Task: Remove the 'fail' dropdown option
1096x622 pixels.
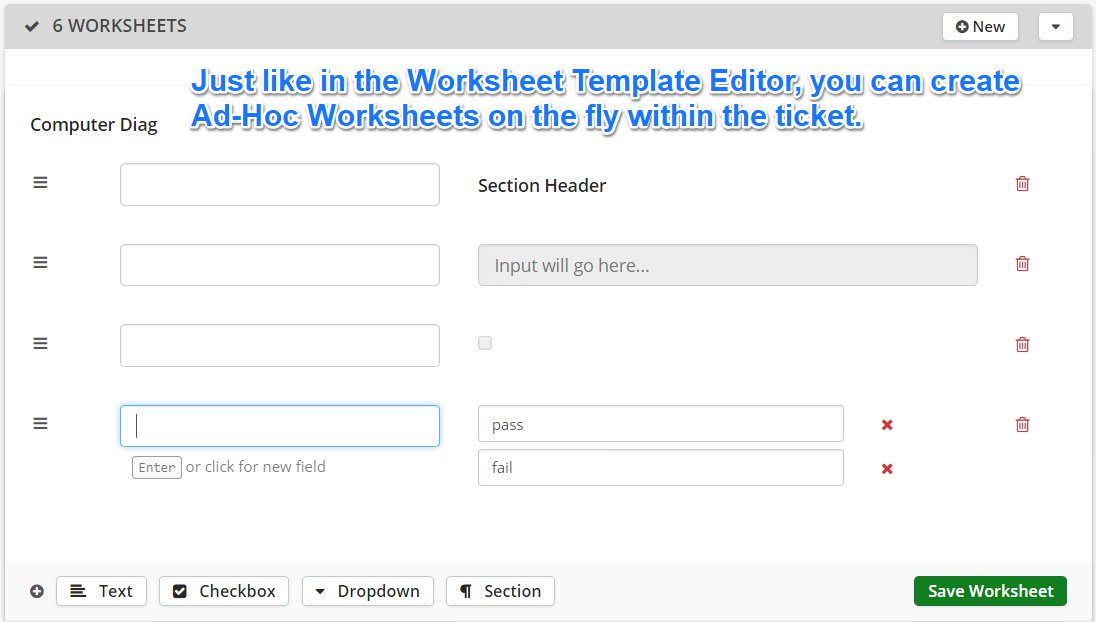Action: pos(887,469)
